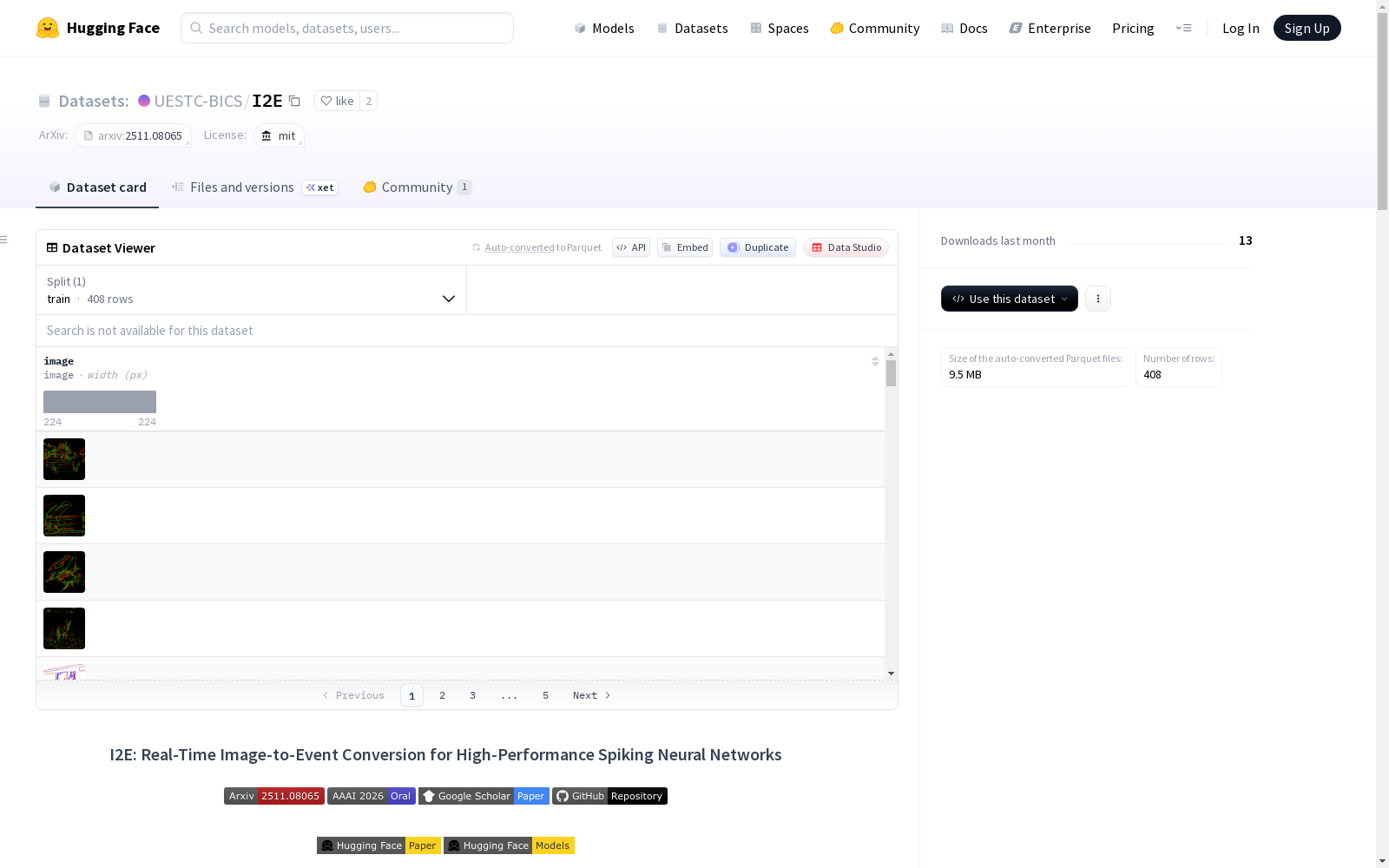Click Log In

coord(1241,28)
